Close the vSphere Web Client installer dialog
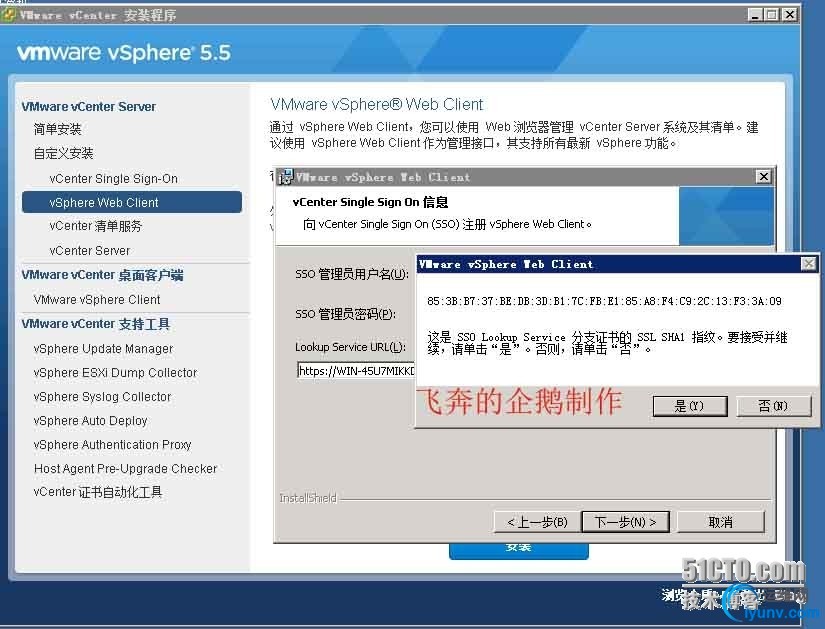825x629 pixels. (x=763, y=176)
